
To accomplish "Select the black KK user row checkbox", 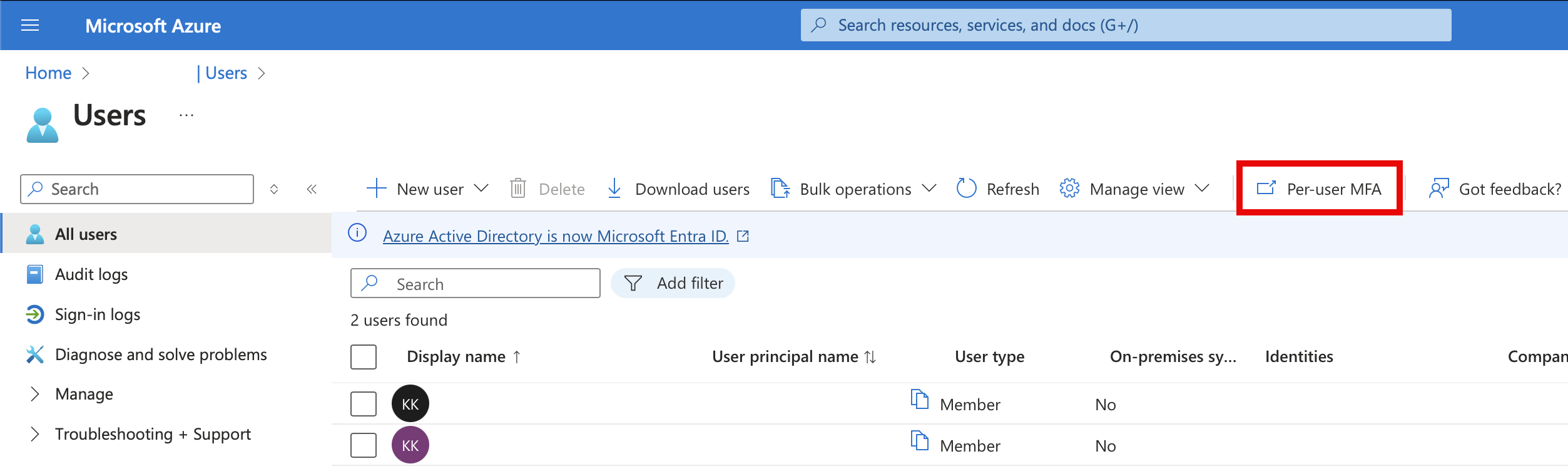I will coord(364,404).
